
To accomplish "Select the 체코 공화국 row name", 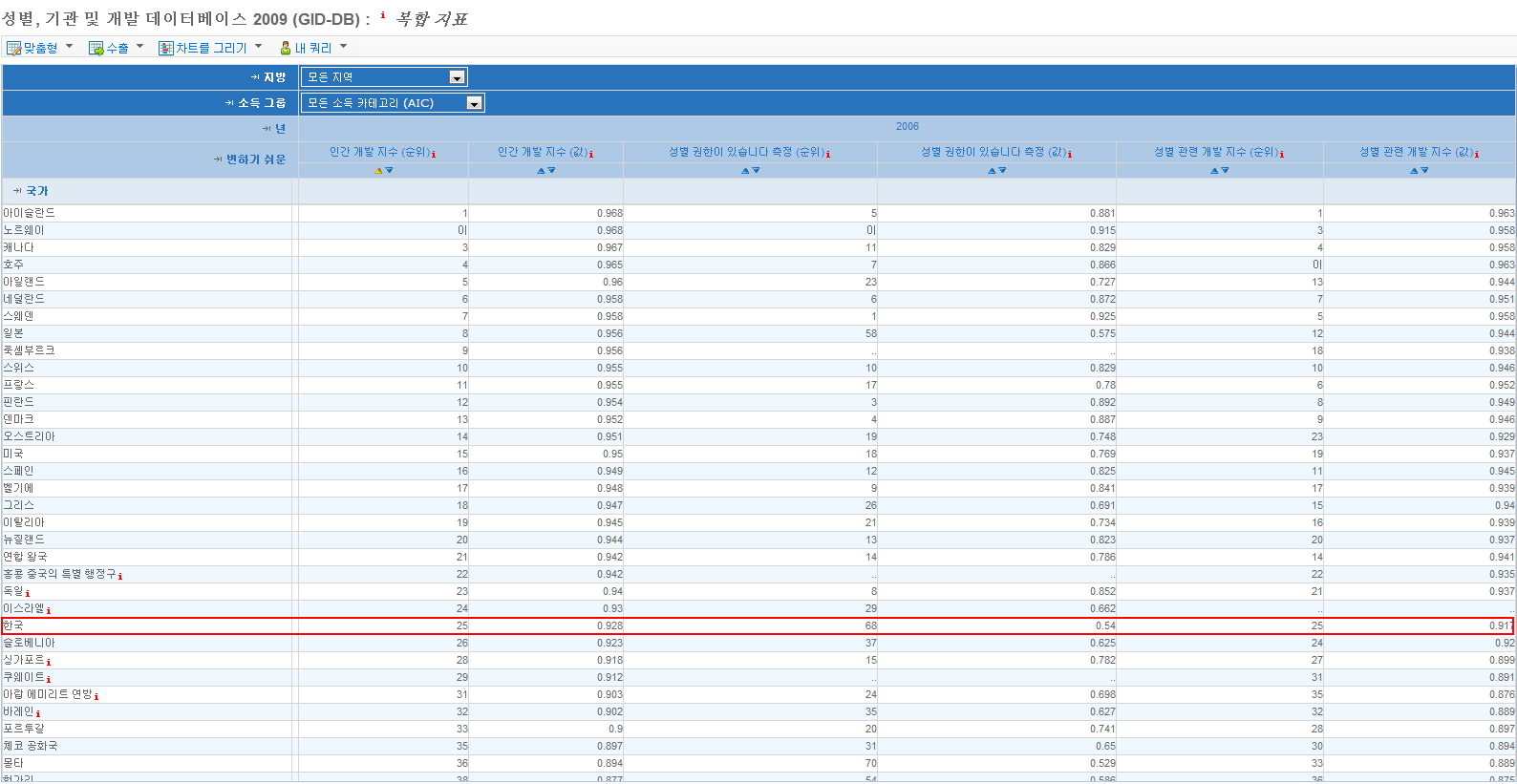I will (x=31, y=746).
